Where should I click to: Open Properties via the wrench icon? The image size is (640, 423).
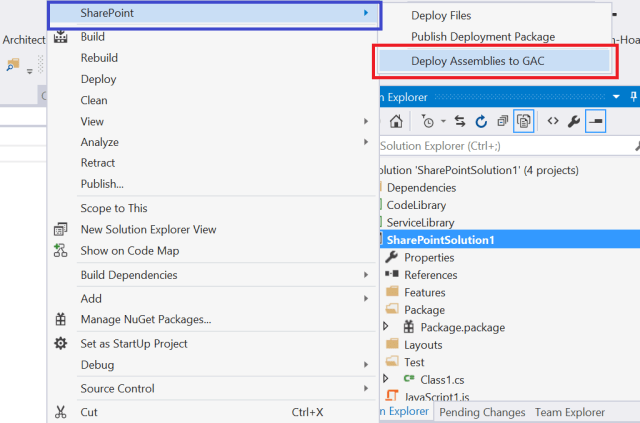(x=573, y=122)
